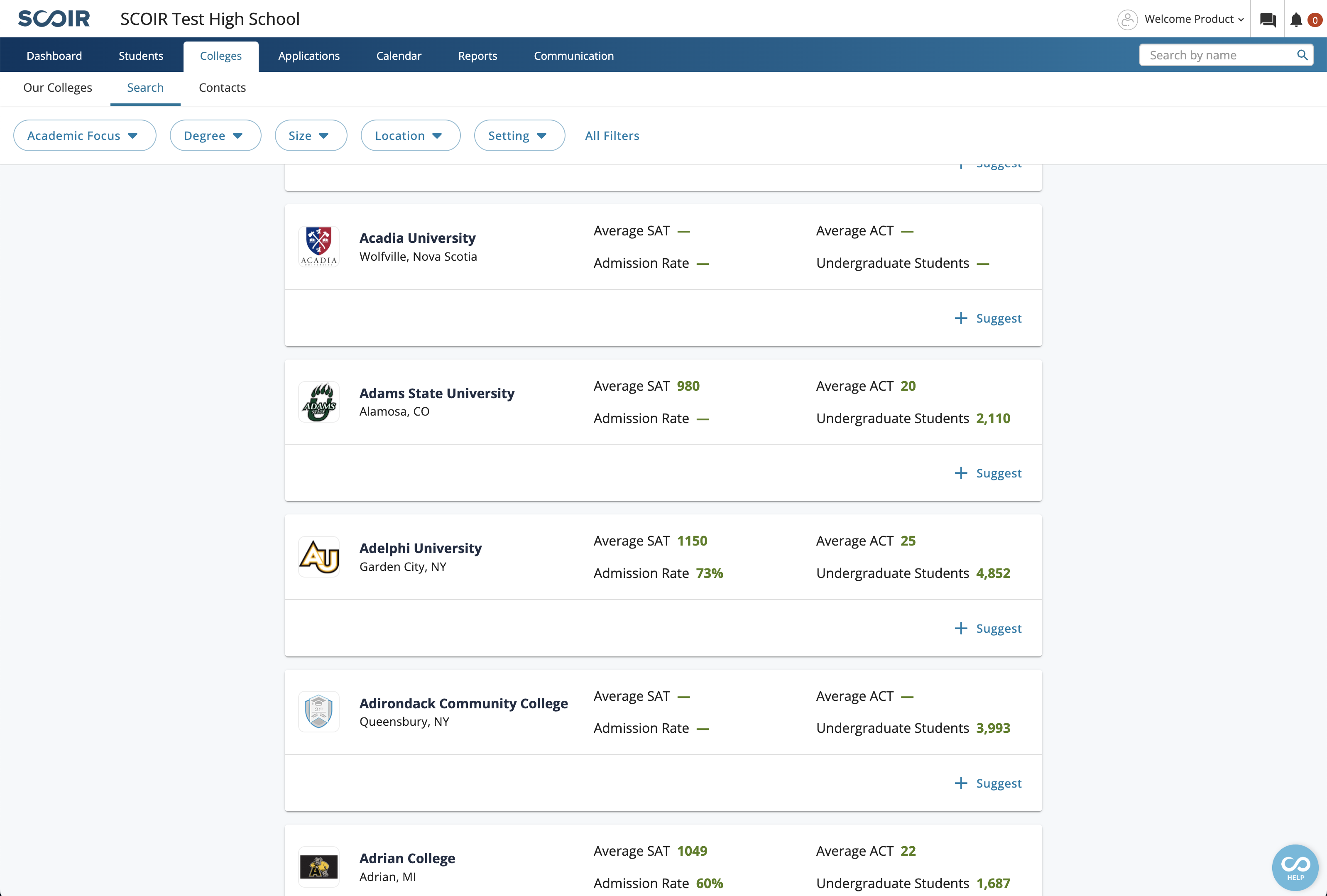Open the Applications tab
Viewport: 1327px width, 896px height.
point(309,56)
